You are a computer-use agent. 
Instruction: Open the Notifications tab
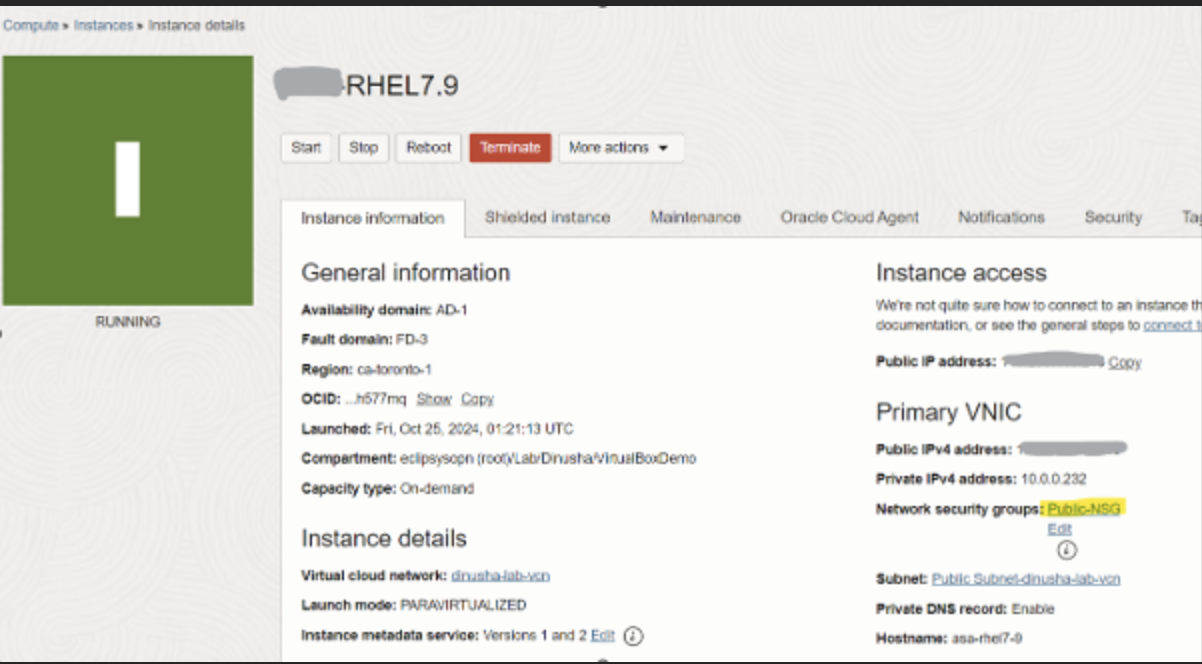tap(1001, 217)
